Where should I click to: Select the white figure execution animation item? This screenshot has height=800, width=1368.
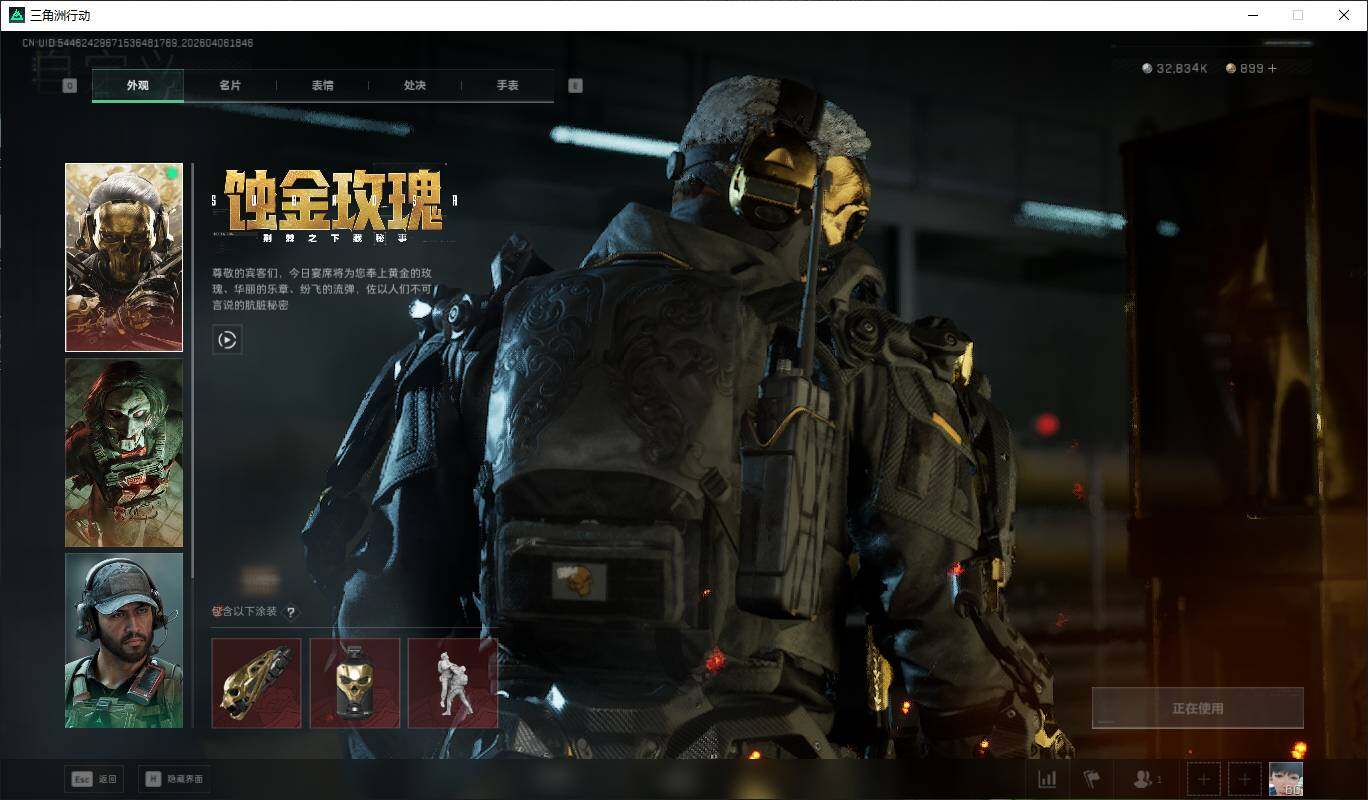pyautogui.click(x=453, y=683)
